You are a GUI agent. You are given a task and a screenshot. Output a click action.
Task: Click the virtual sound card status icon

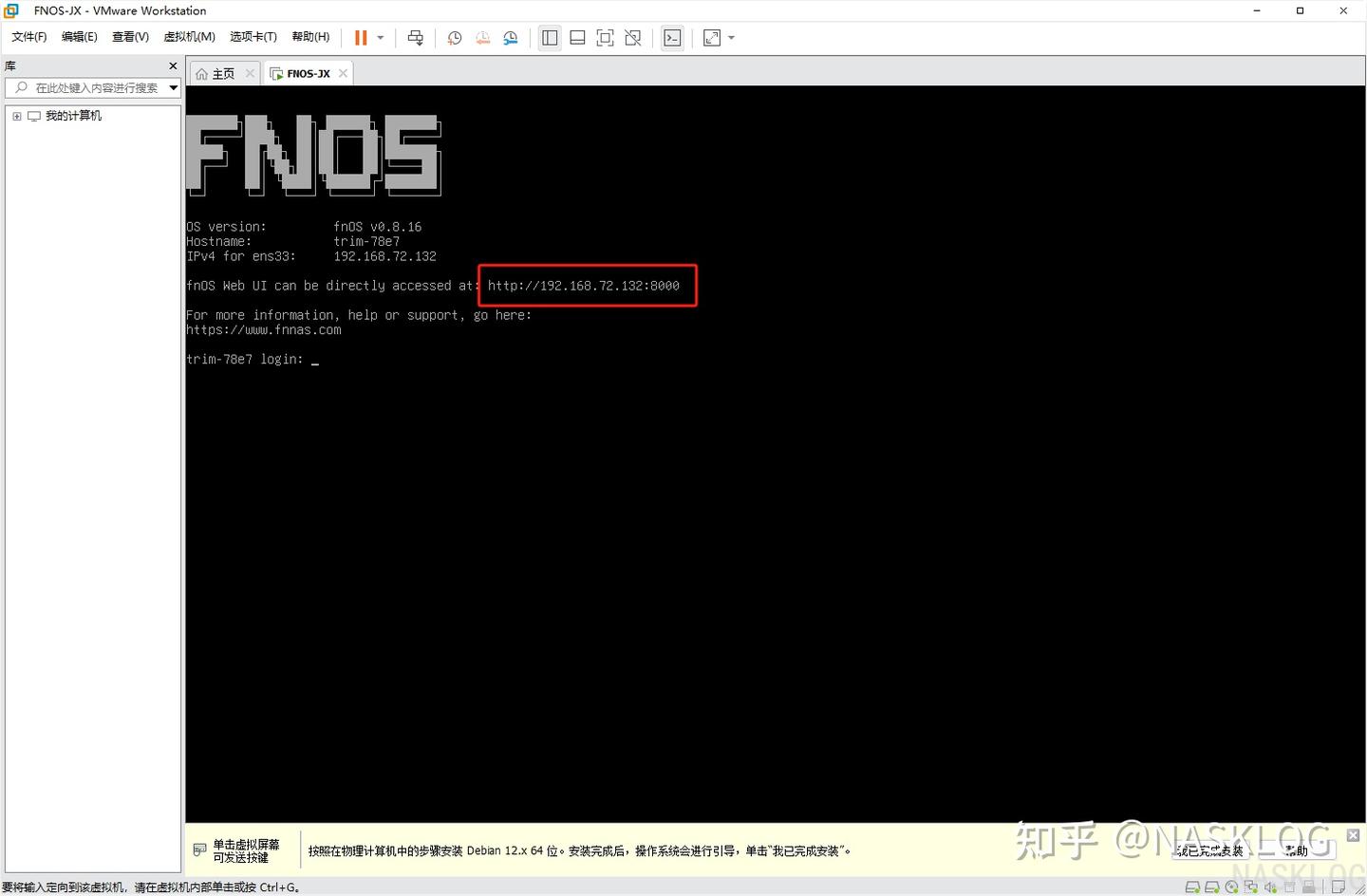1269,887
